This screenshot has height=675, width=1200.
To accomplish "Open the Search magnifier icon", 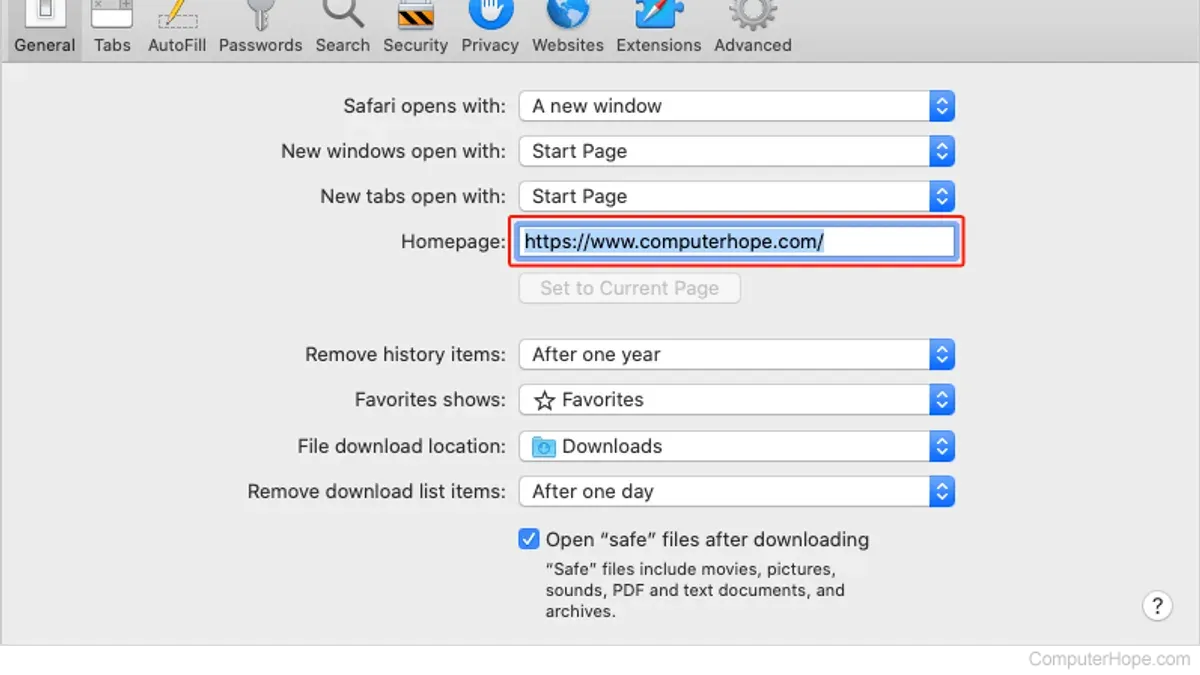I will tap(343, 14).
